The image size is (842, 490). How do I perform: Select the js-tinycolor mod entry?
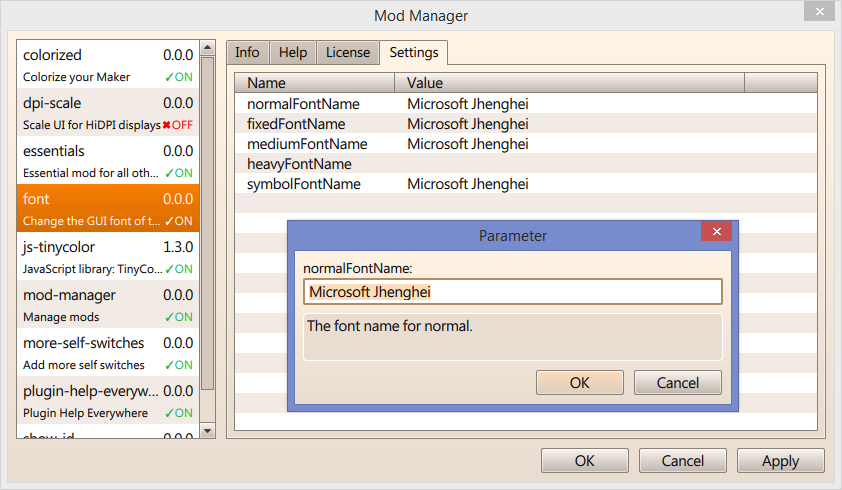(x=108, y=256)
